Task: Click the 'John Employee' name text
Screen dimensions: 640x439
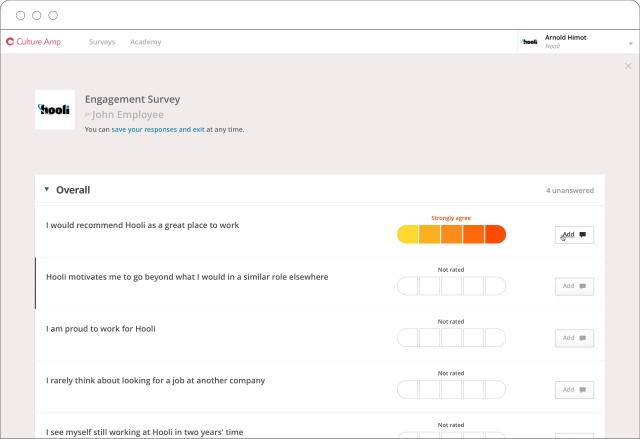Action: [x=128, y=115]
